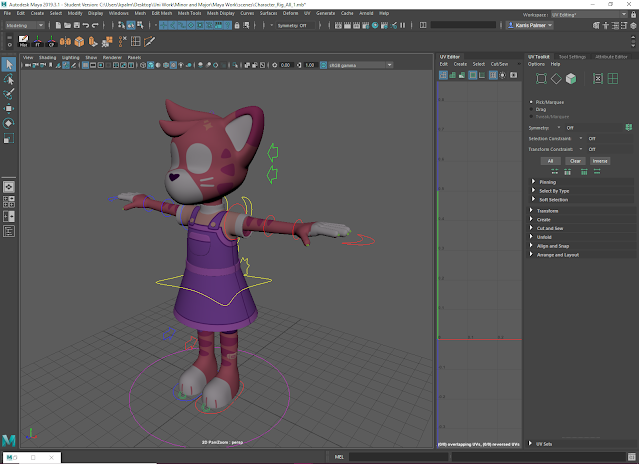
Task: Expand the Arrange and Layout section
Action: coord(581,255)
